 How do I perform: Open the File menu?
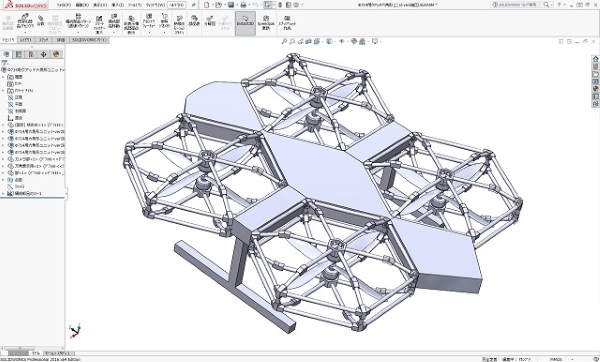(x=64, y=5)
